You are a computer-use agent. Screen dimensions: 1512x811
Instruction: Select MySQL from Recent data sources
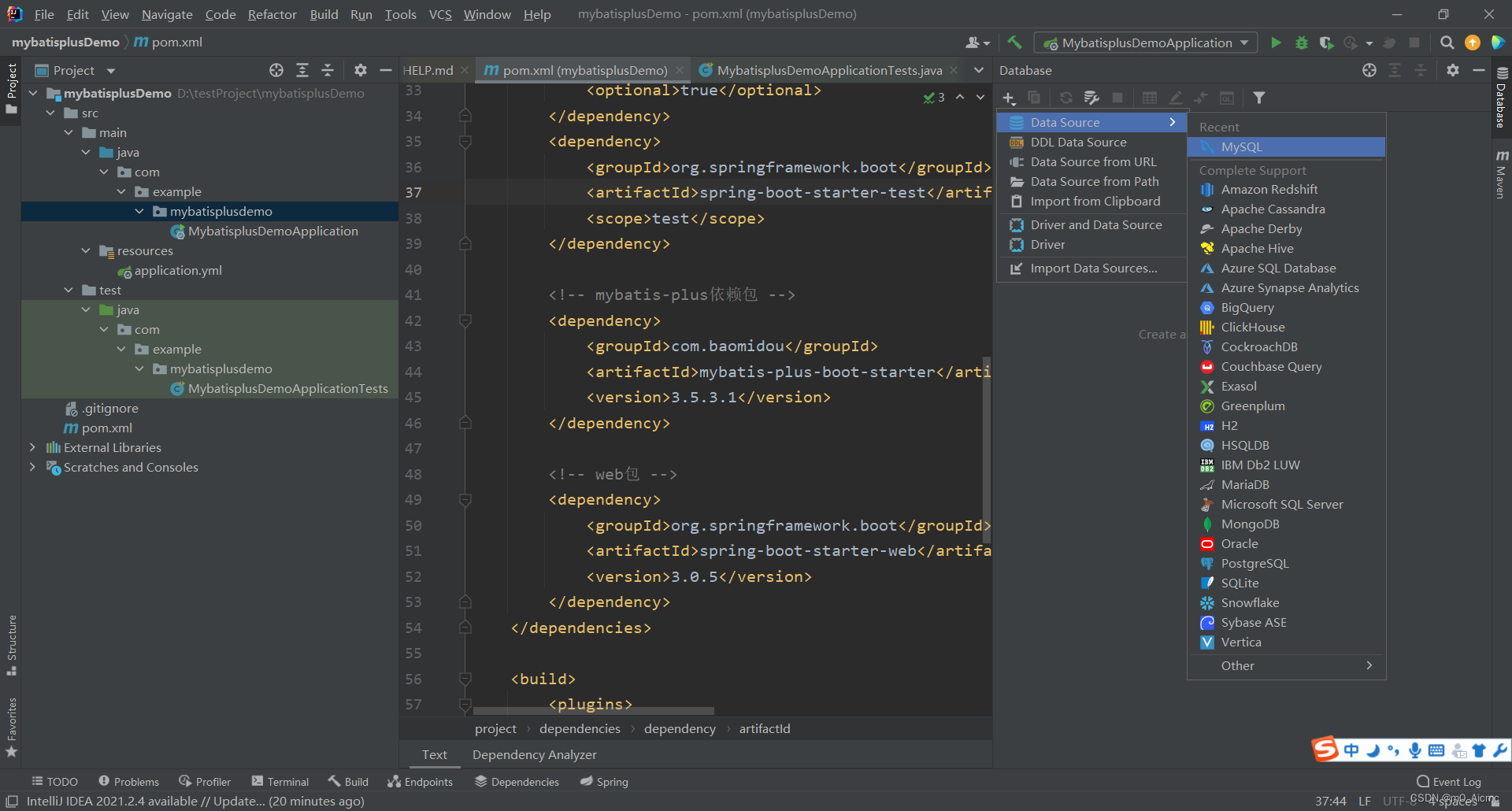coord(1241,147)
